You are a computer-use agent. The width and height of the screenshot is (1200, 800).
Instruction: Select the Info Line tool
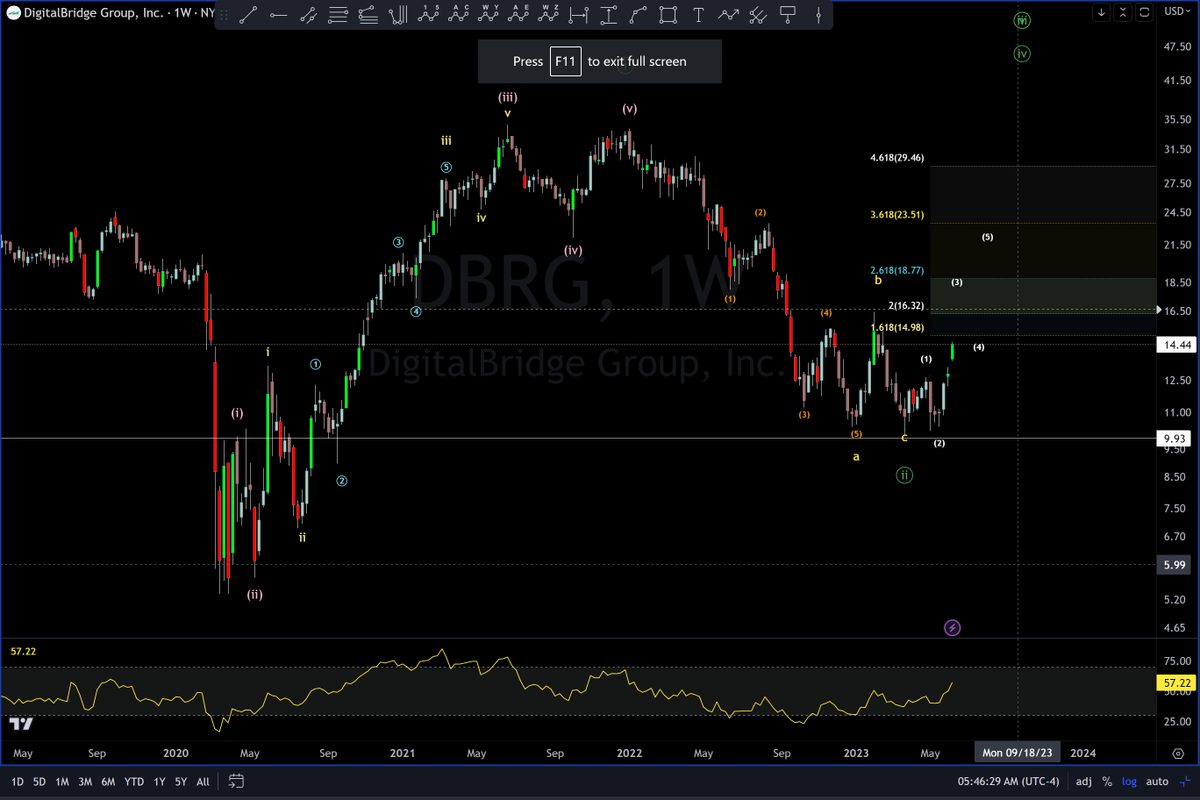(308, 14)
